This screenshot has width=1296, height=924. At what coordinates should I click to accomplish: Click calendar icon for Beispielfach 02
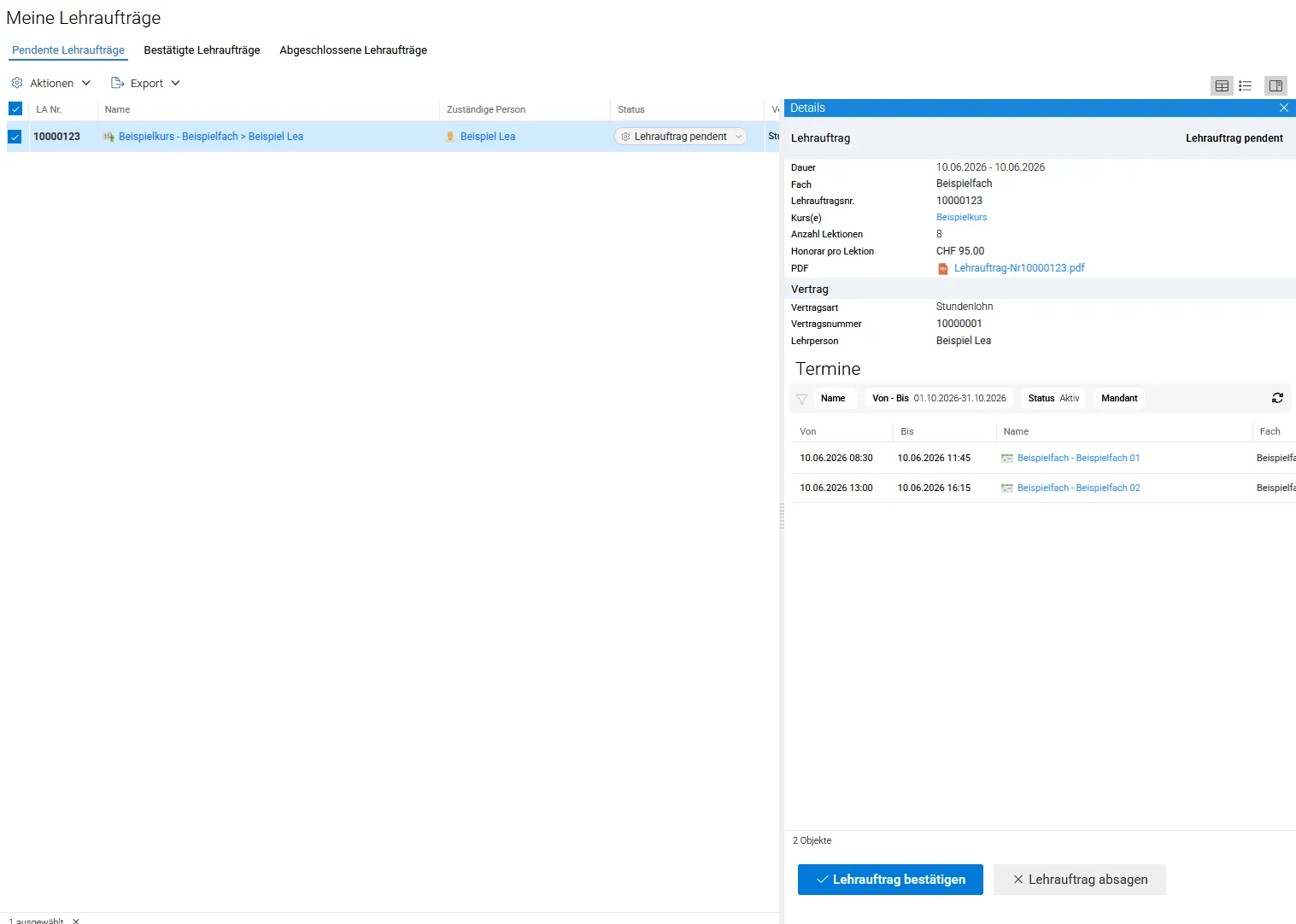coord(1007,488)
